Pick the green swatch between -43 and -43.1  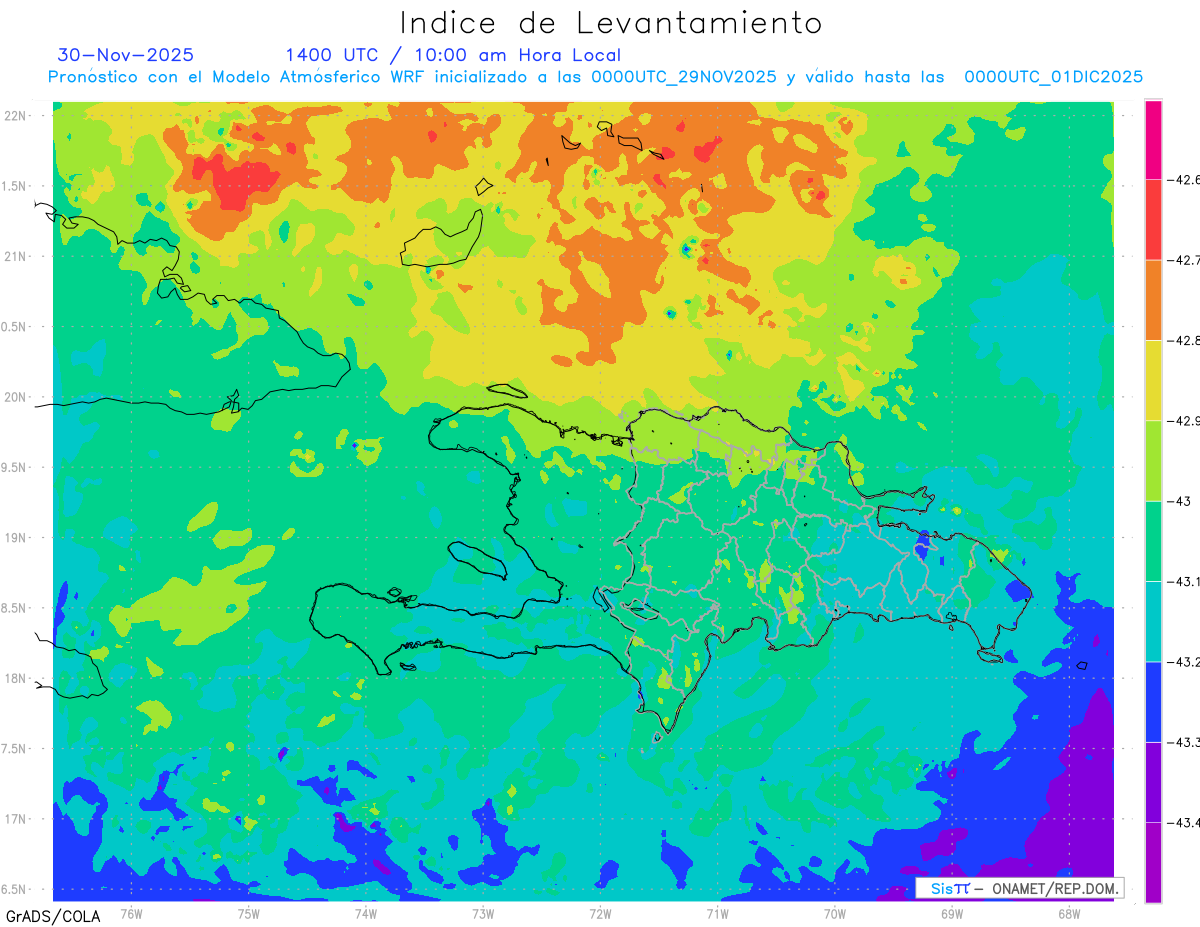click(x=1153, y=541)
